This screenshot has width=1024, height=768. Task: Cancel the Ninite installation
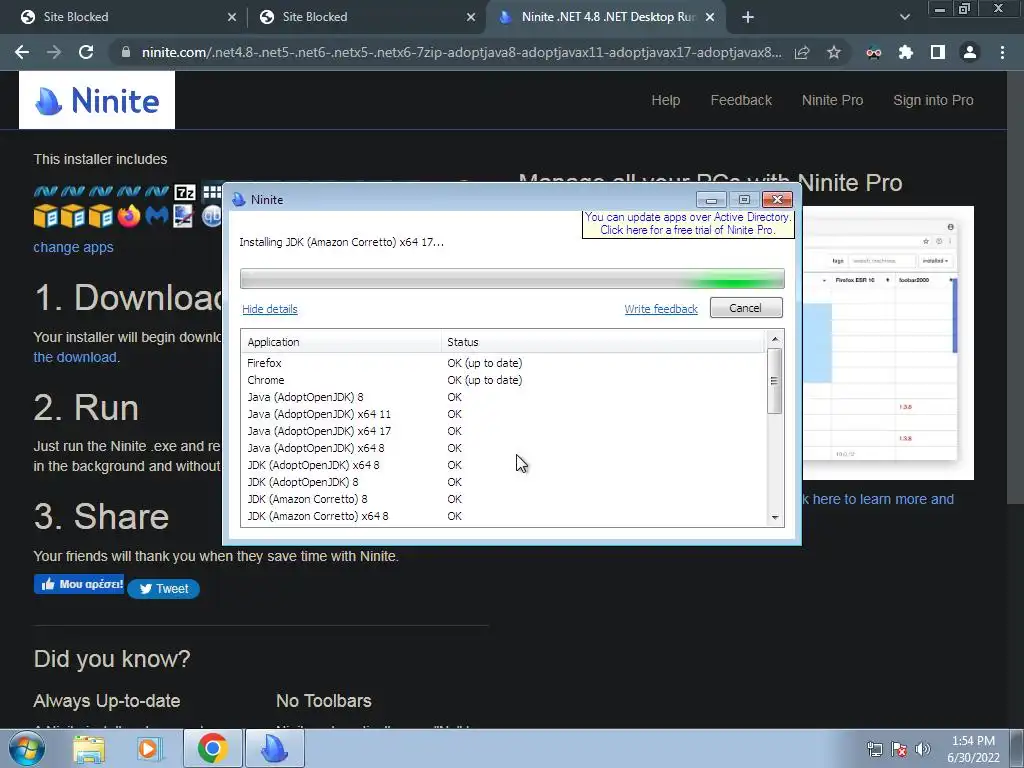[x=746, y=308]
